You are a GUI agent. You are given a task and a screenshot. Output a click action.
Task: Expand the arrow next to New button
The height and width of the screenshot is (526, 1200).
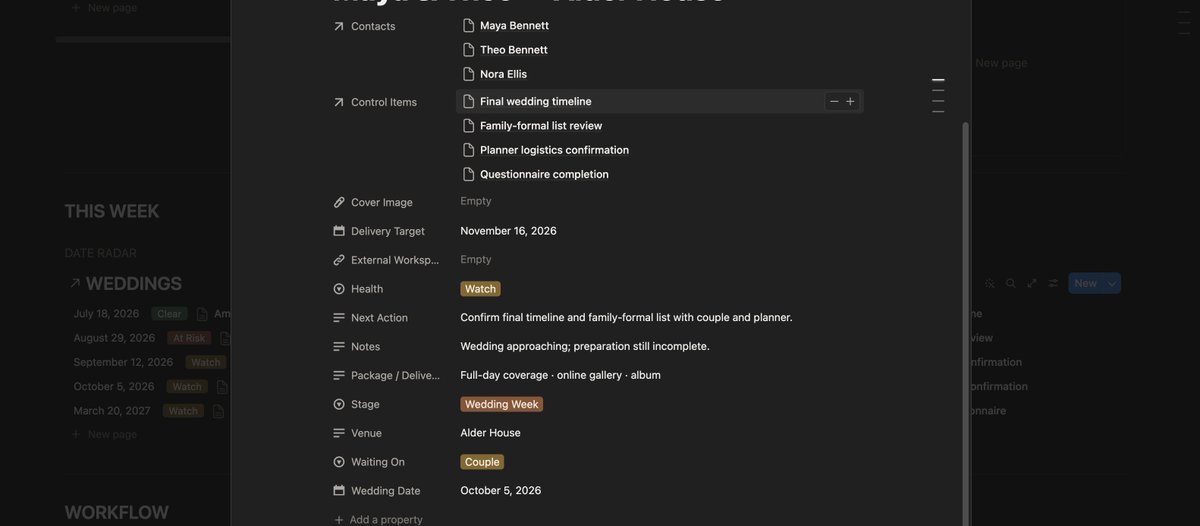[1112, 283]
